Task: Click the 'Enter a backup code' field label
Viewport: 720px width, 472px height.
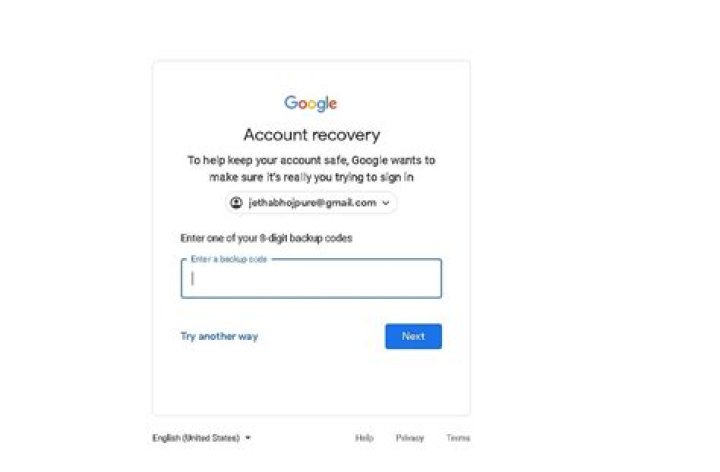Action: [229, 259]
